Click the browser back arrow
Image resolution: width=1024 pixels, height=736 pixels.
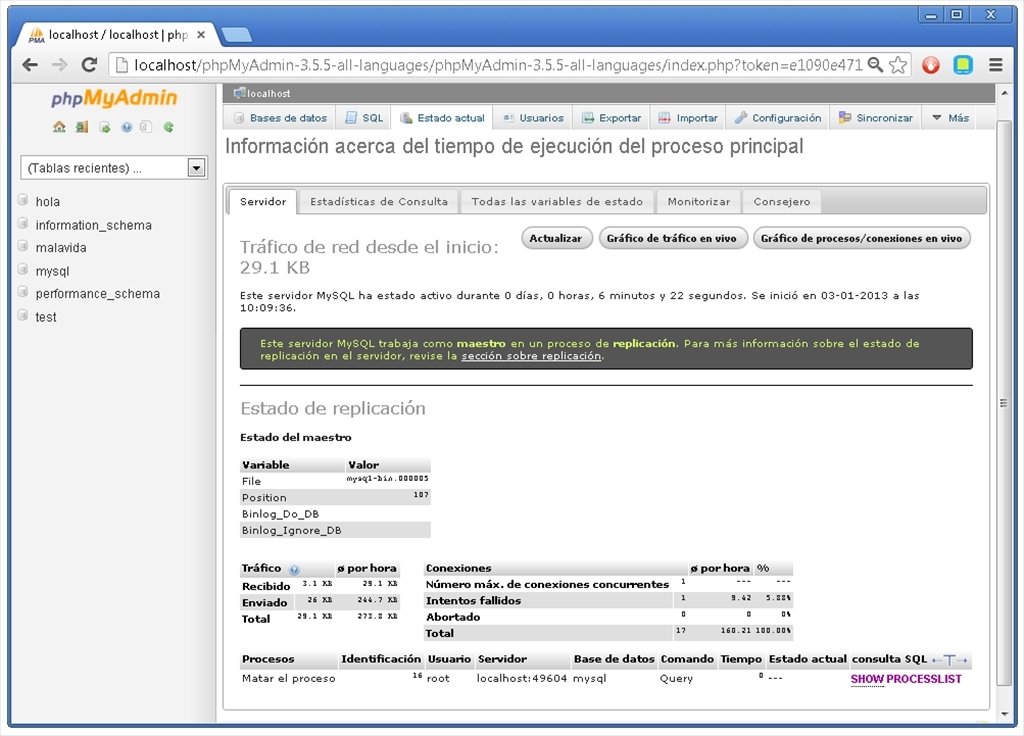pos(30,65)
